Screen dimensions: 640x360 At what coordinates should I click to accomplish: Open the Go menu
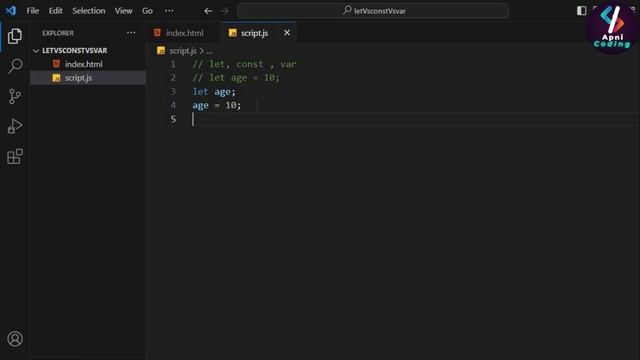coord(147,11)
